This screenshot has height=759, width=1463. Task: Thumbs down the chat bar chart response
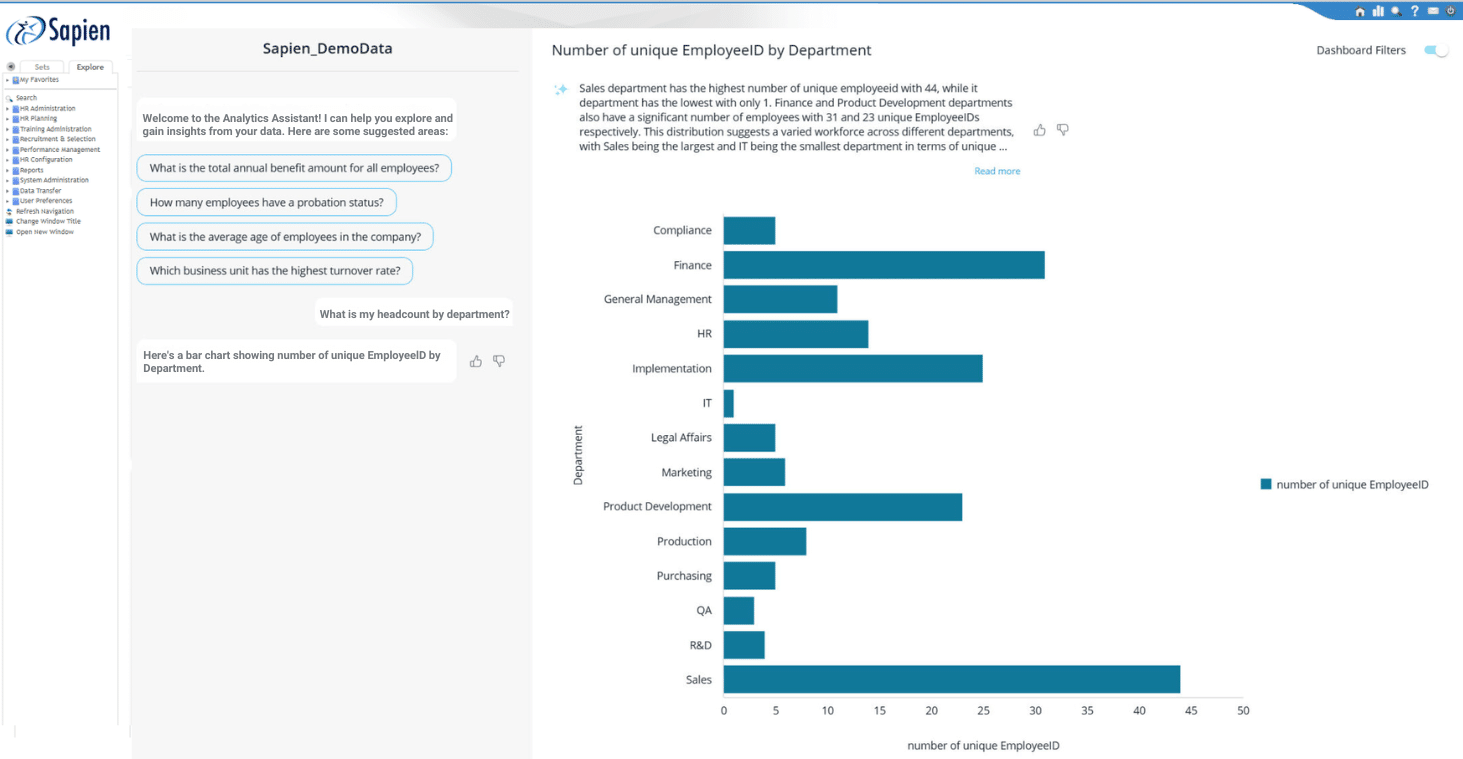click(499, 361)
